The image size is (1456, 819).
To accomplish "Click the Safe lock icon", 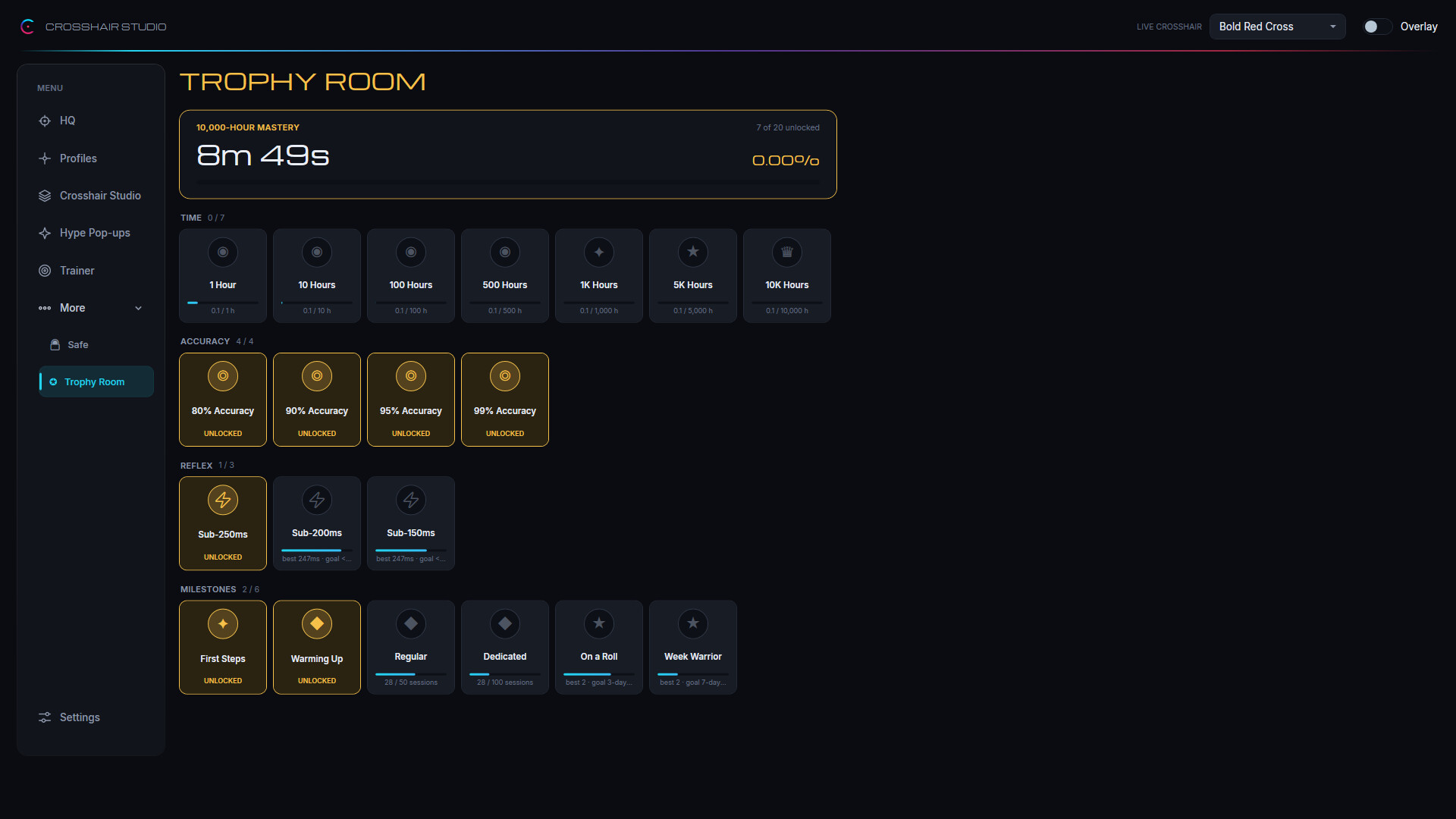I will [55, 344].
